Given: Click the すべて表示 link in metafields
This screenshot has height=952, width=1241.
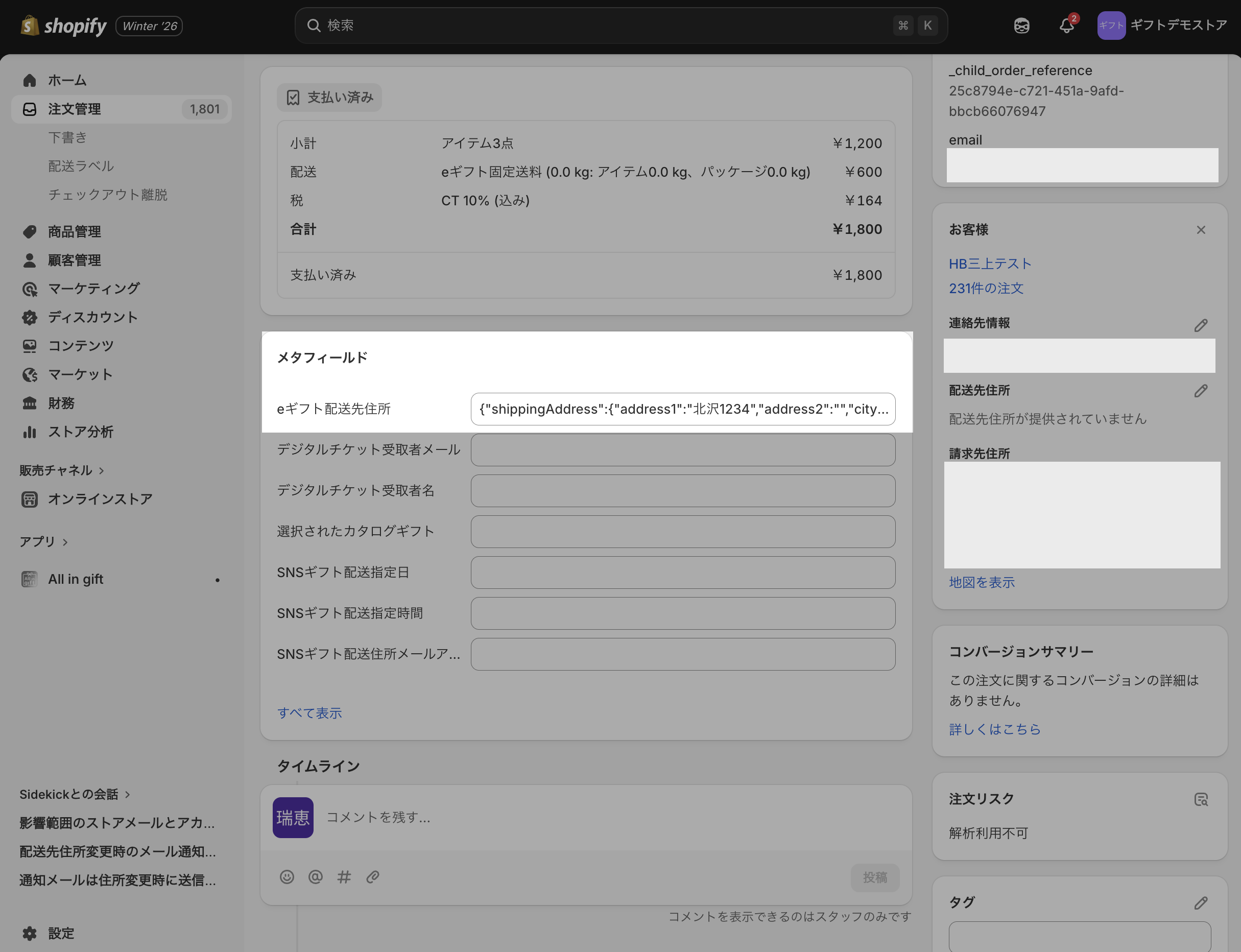Looking at the screenshot, I should coord(309,712).
